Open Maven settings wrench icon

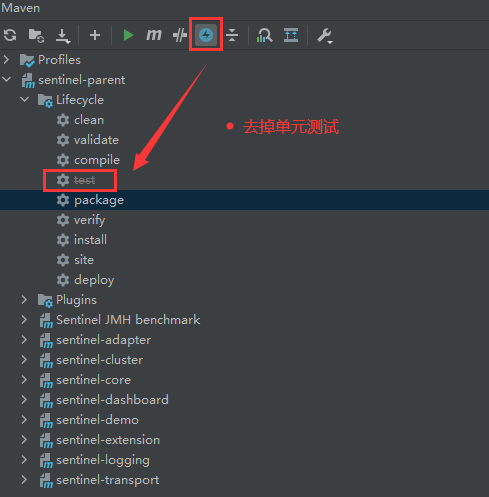(325, 36)
